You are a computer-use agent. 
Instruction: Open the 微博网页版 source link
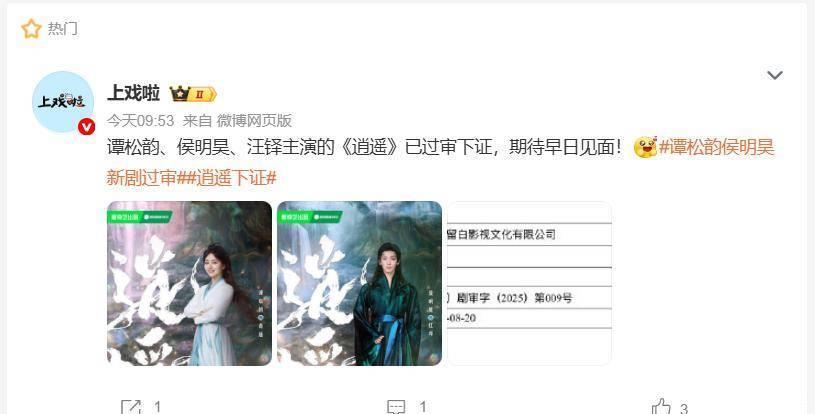(254, 121)
